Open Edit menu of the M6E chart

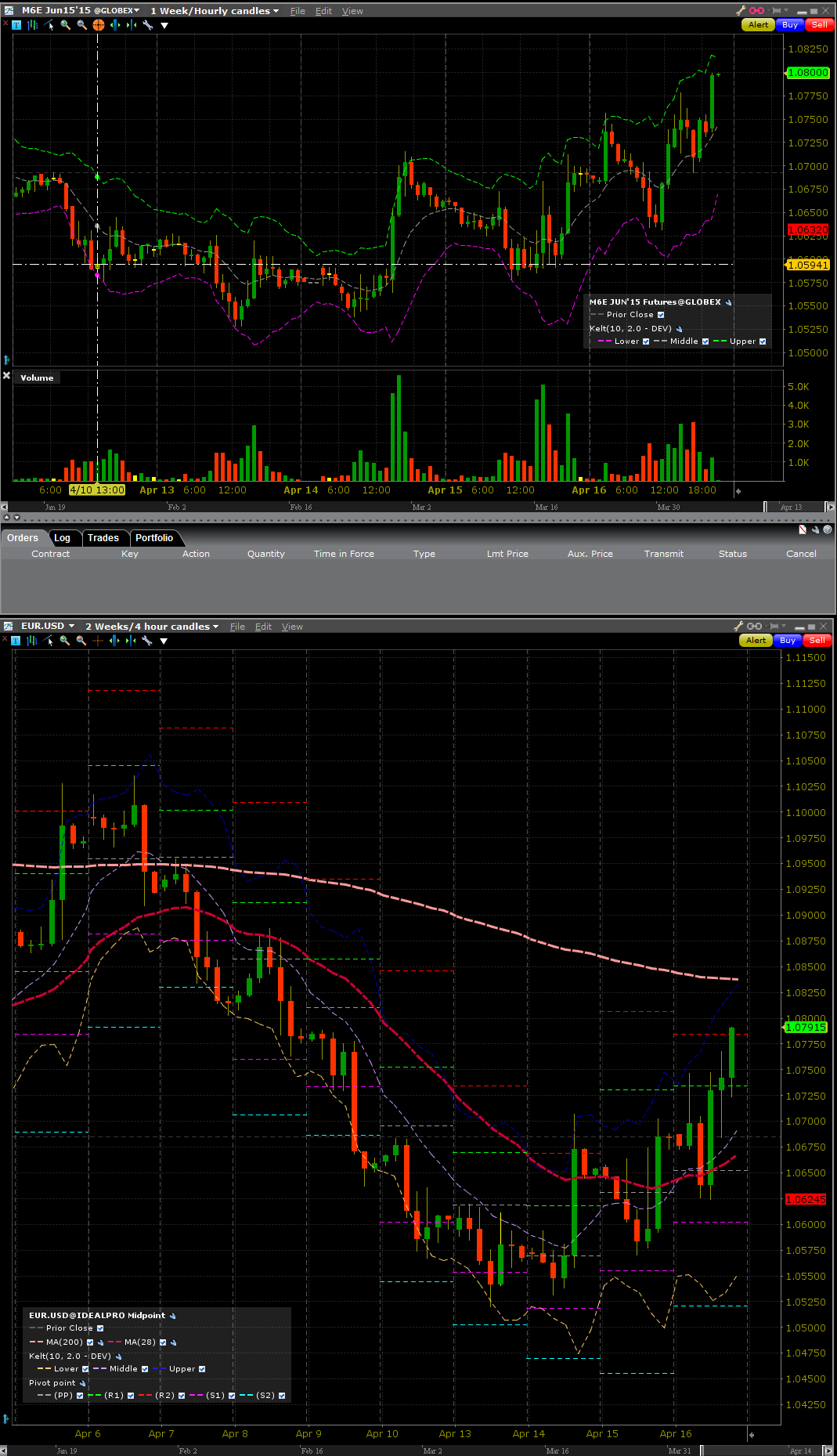click(x=323, y=11)
